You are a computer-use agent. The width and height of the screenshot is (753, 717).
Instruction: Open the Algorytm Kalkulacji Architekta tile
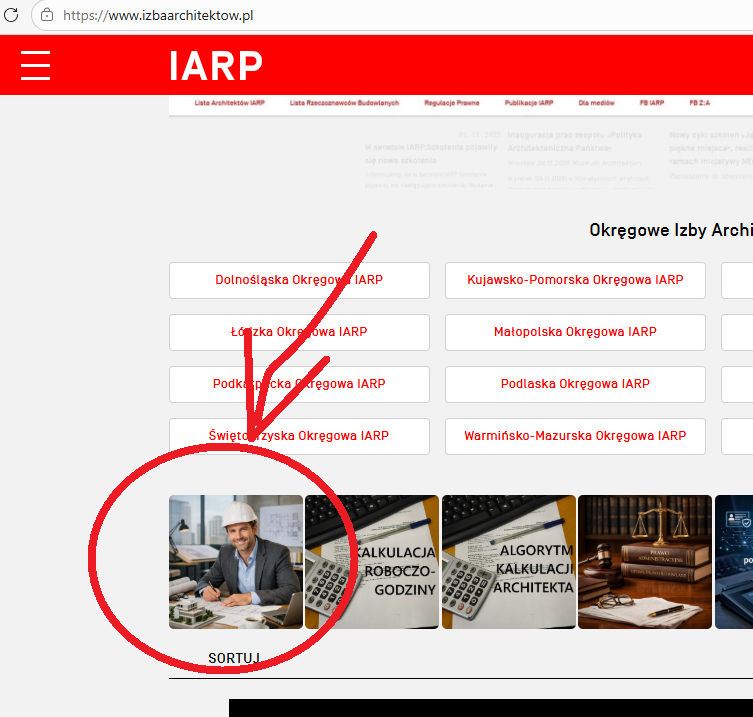tap(509, 562)
